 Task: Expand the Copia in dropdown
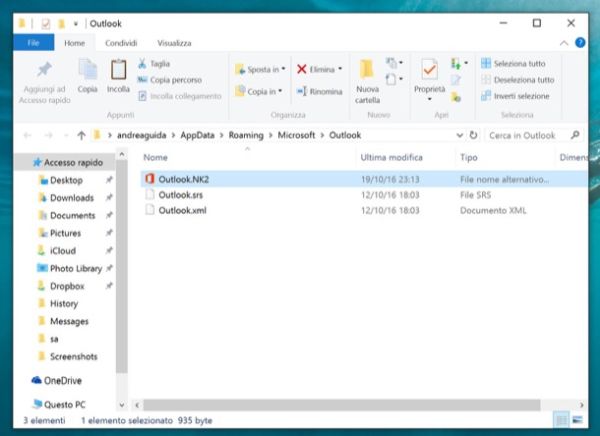coord(260,91)
